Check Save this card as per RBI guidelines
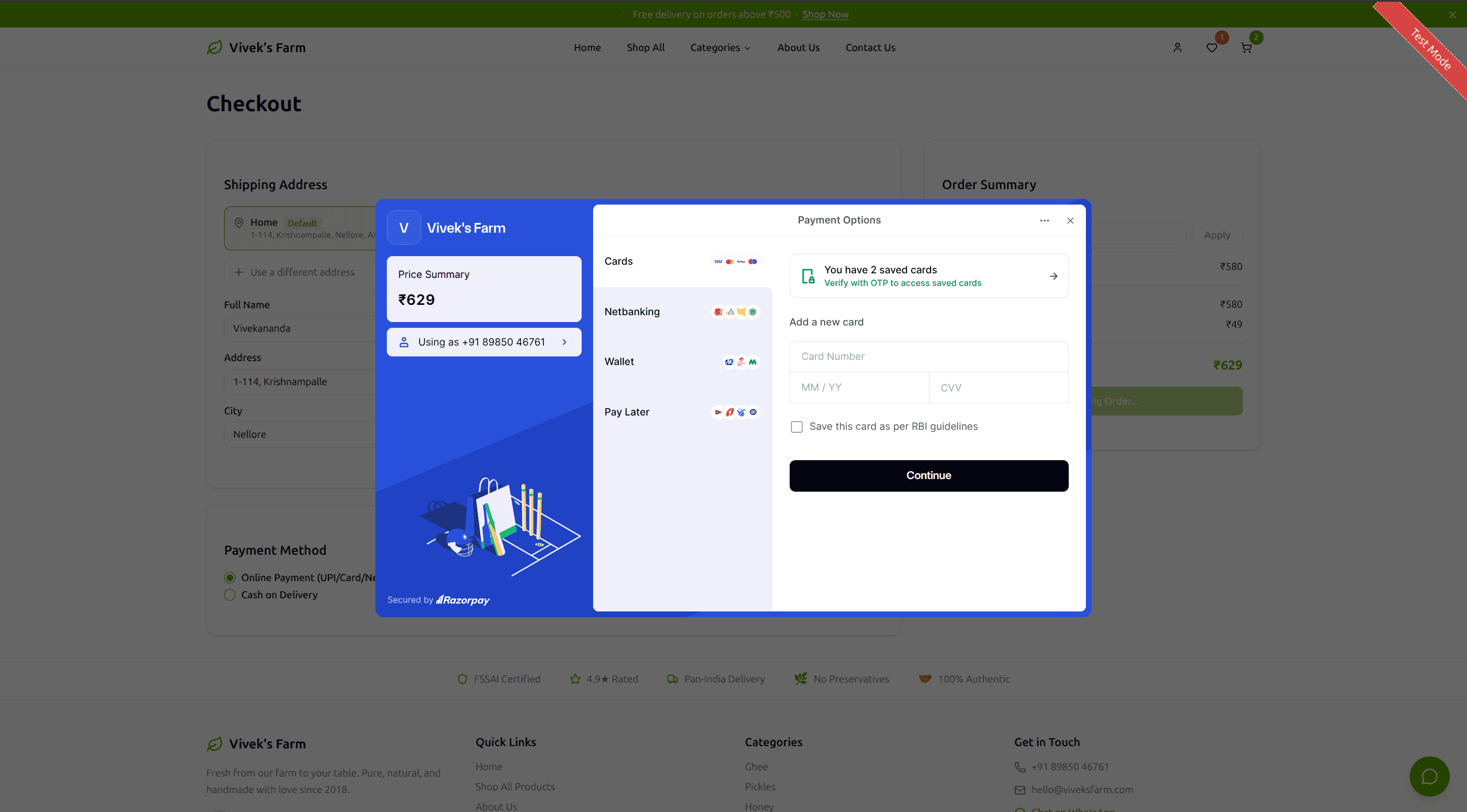Screen dimensions: 1467x812 (x=797, y=427)
